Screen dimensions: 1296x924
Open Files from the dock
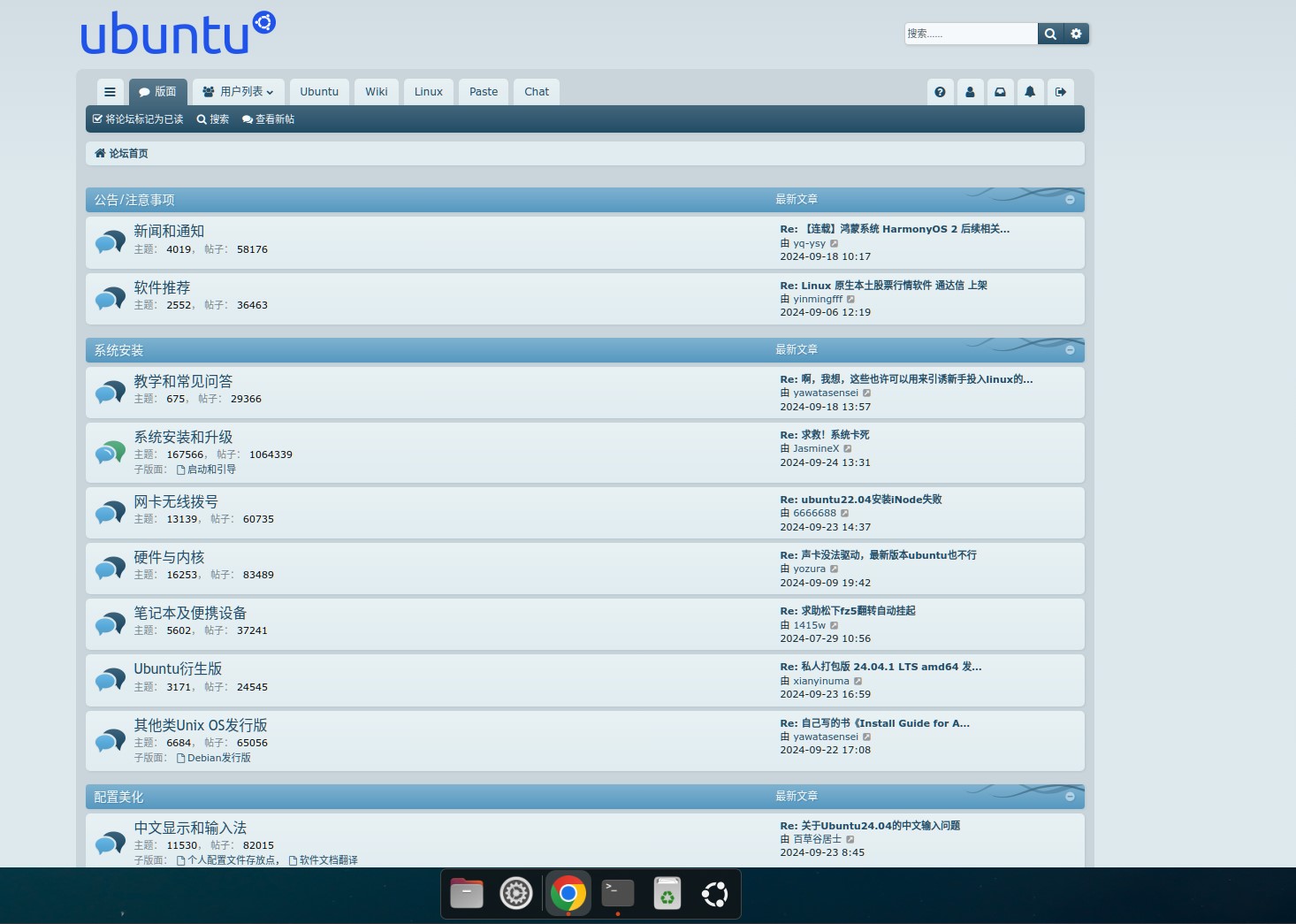(x=467, y=894)
